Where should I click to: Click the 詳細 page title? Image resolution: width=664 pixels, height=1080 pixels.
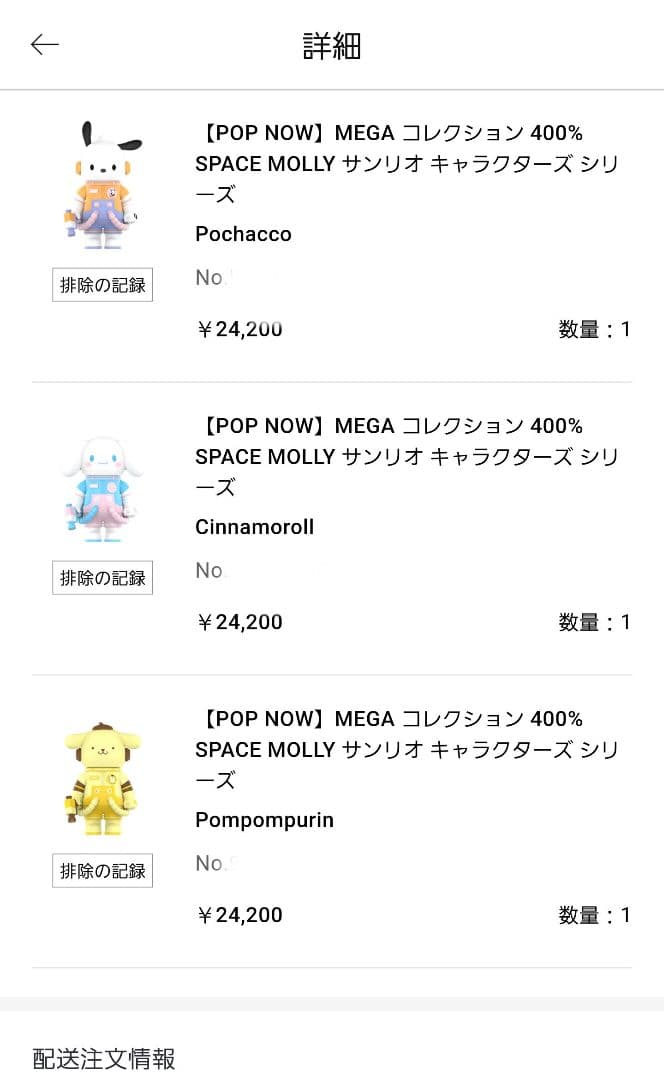pyautogui.click(x=332, y=46)
